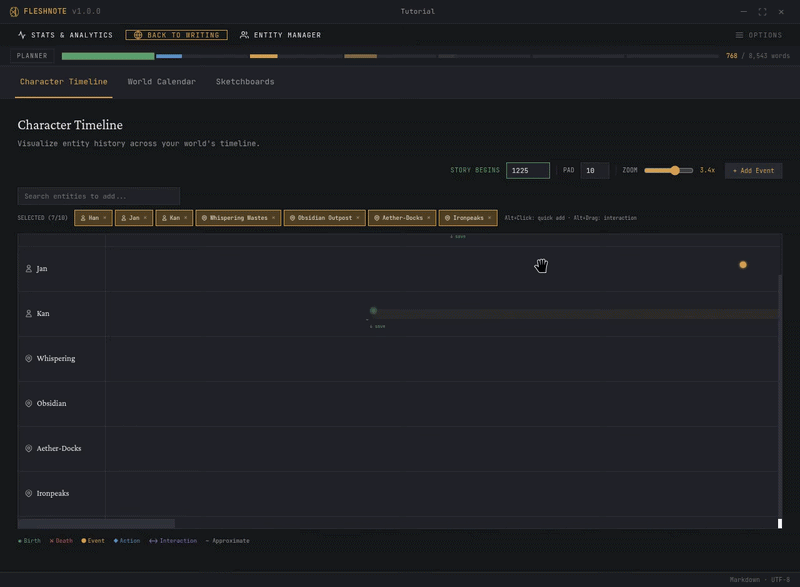Select Obsidian row label
This screenshot has height=587, width=800.
click(51, 403)
